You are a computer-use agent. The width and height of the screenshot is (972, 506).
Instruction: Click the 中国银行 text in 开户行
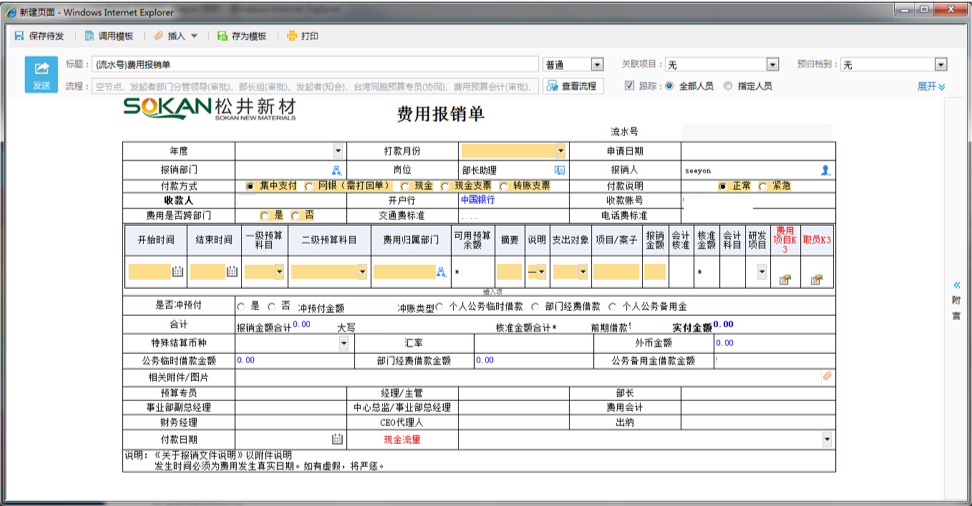[478, 200]
